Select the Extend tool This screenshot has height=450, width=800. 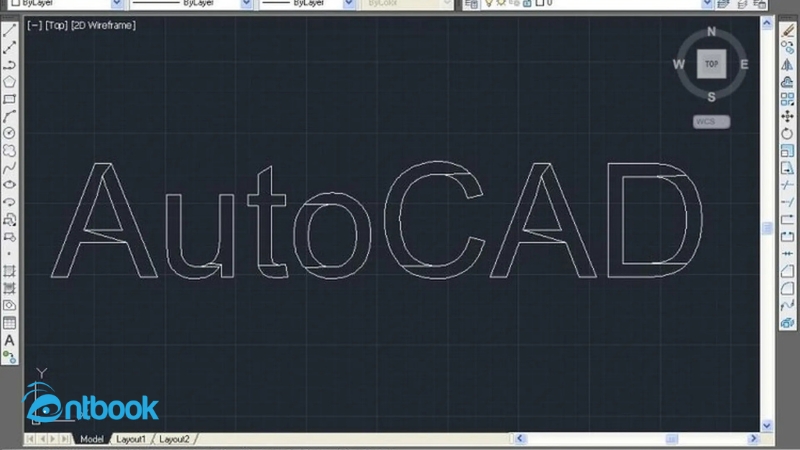tap(787, 203)
